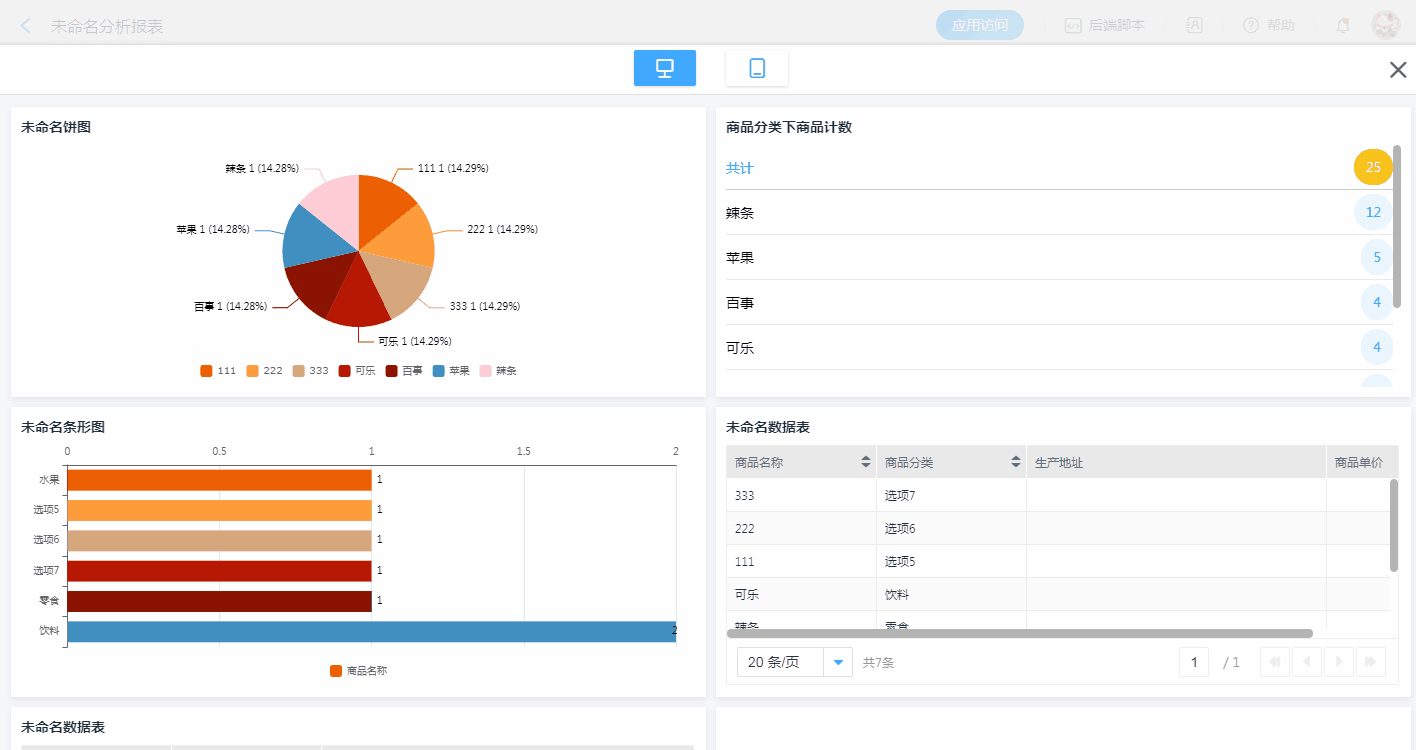Jump to the last table page

(1371, 662)
